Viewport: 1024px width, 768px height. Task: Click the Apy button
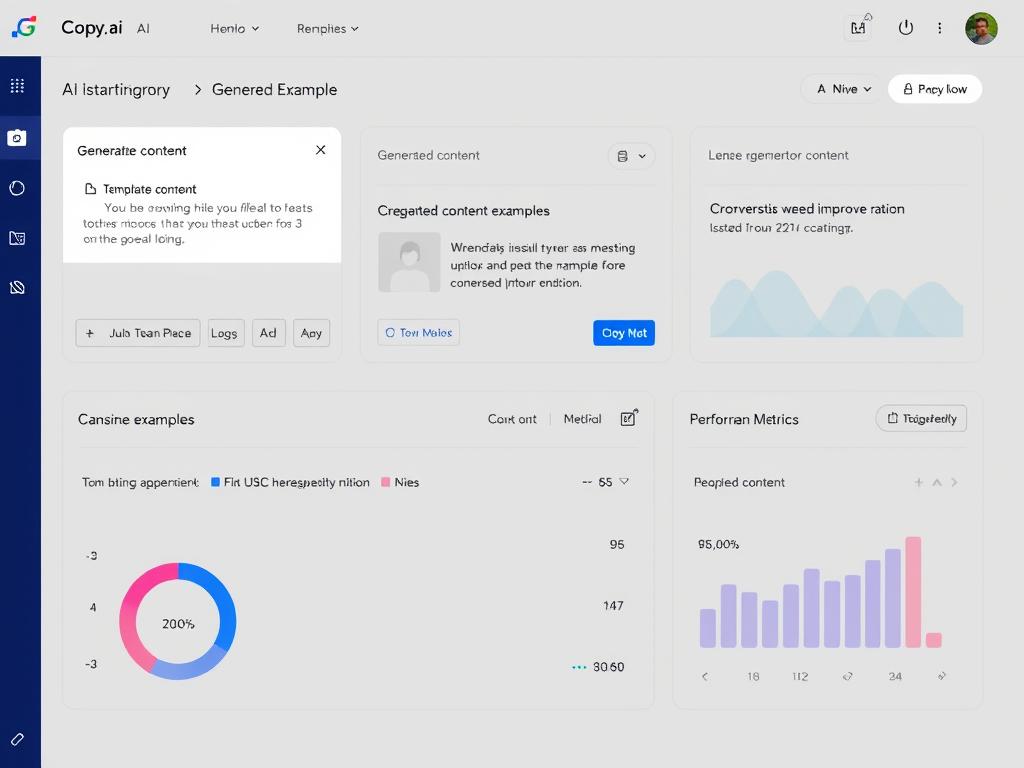311,333
